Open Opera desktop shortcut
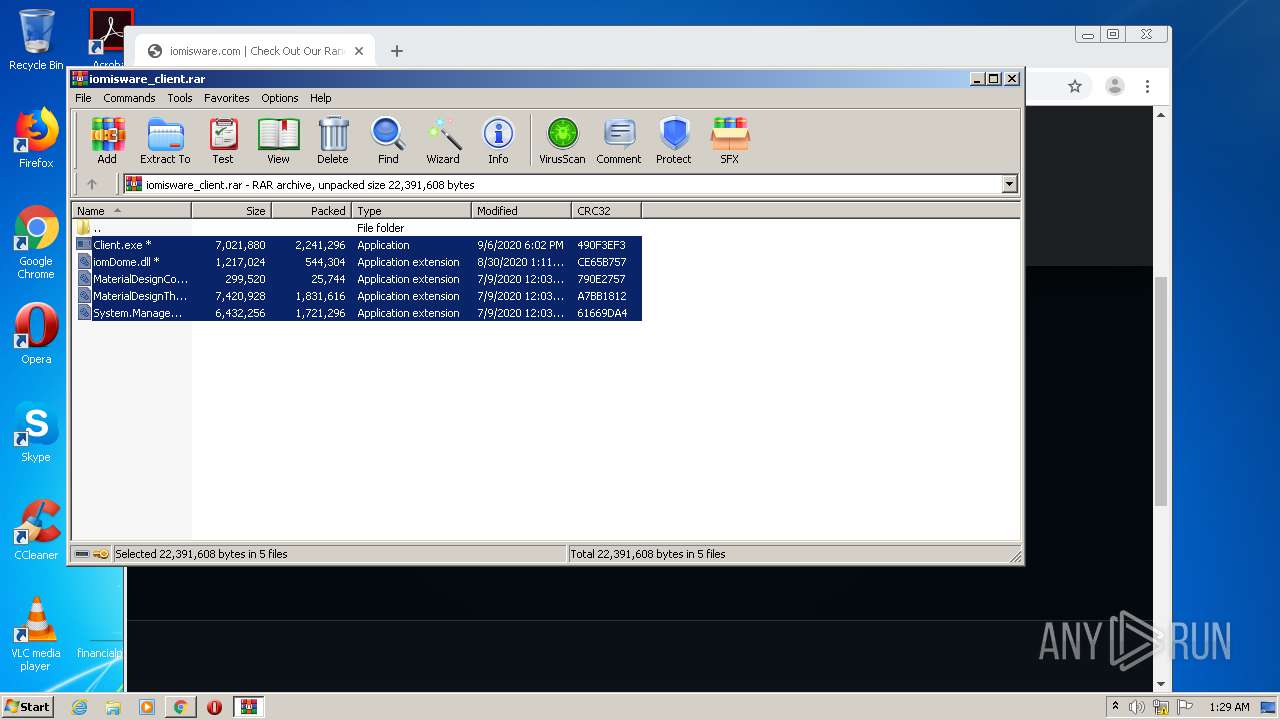 tap(36, 334)
